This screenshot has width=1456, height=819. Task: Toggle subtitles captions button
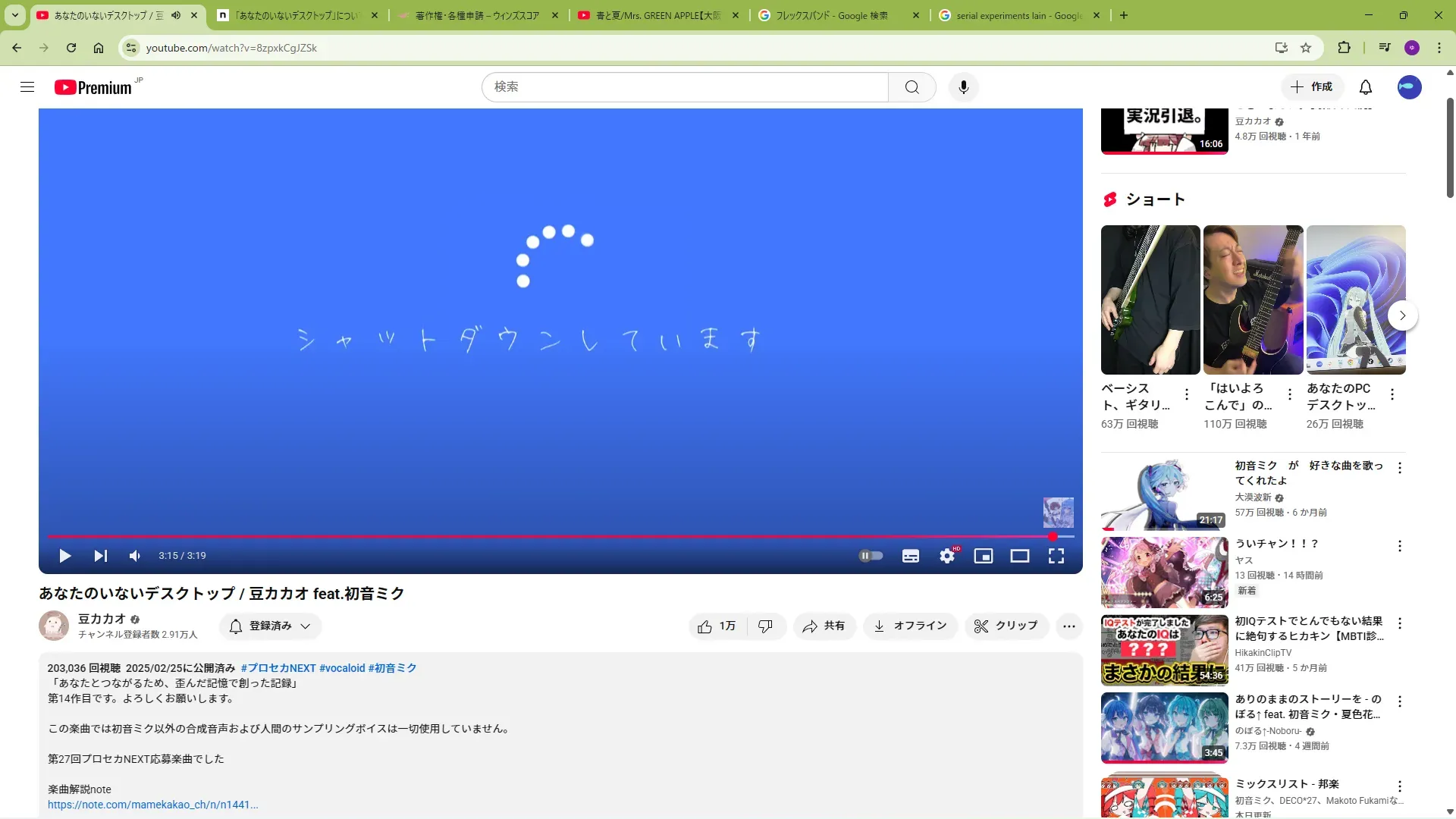click(x=911, y=556)
